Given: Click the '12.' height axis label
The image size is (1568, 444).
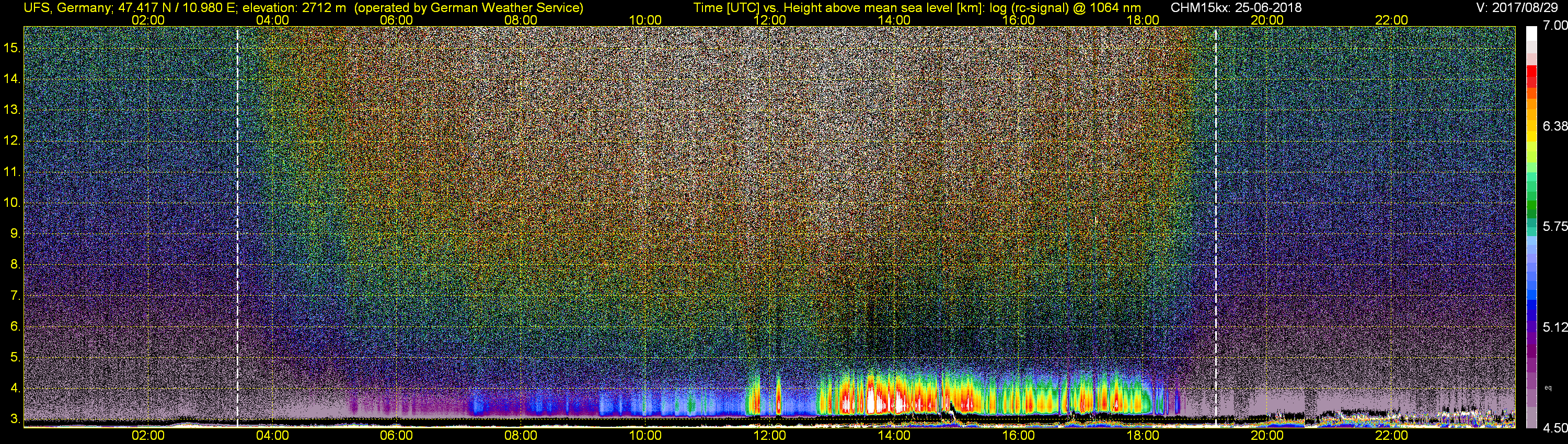Looking at the screenshot, I should pos(12,141).
